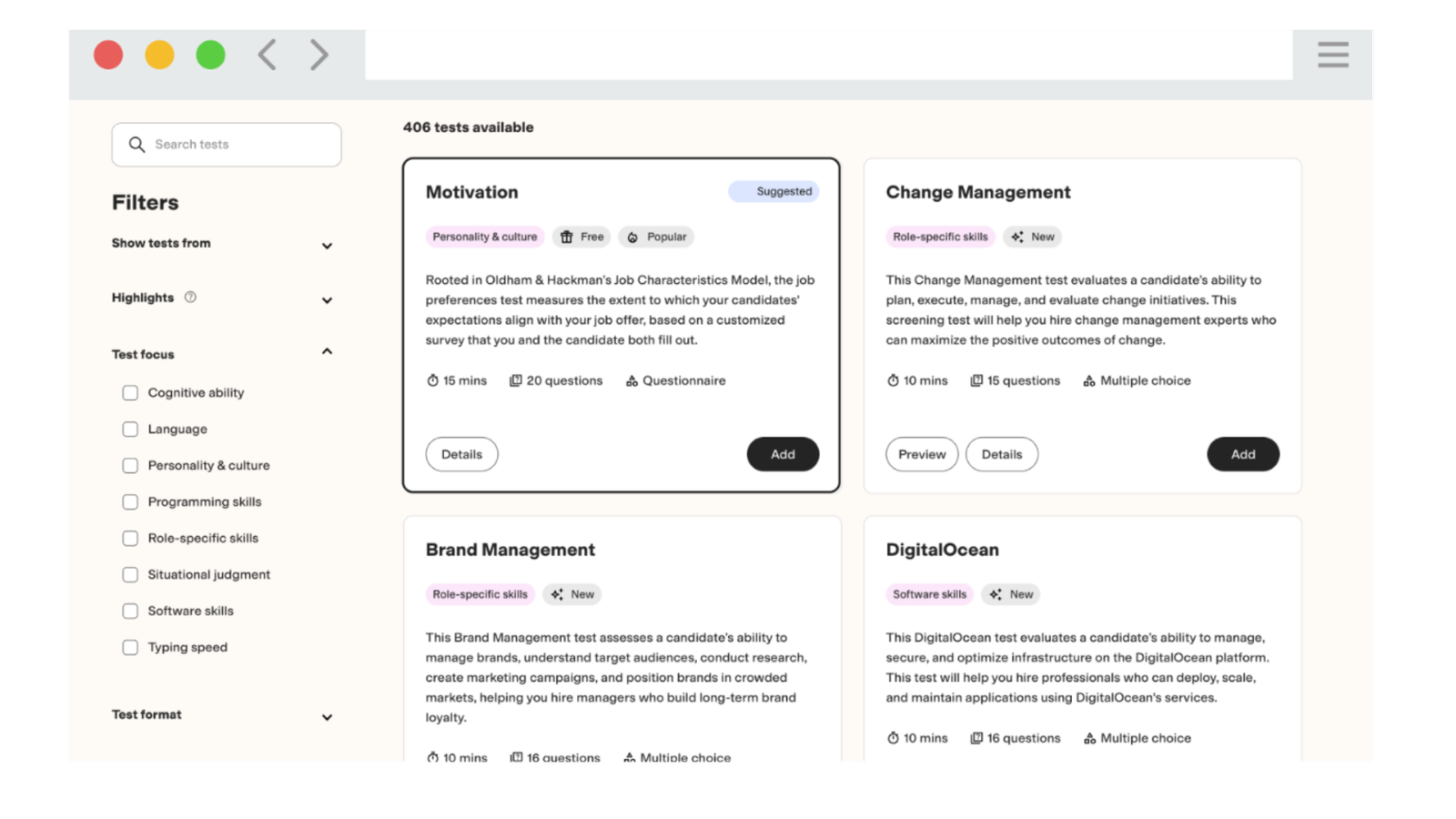Viewport: 1456px width, 819px height.
Task: Click the sparkle icon on DigitalOcean New tag
Action: point(996,594)
